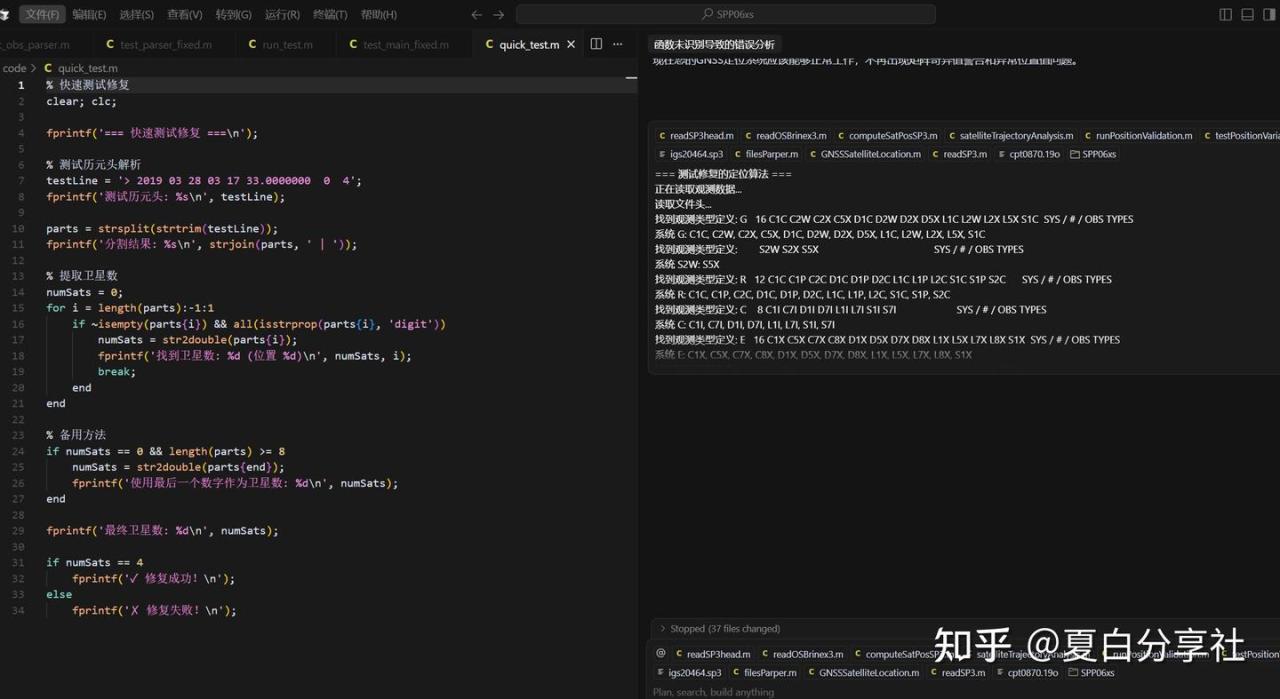
Task: Open computeSatPosSP3.m chip in upper file list
Action: point(887,135)
